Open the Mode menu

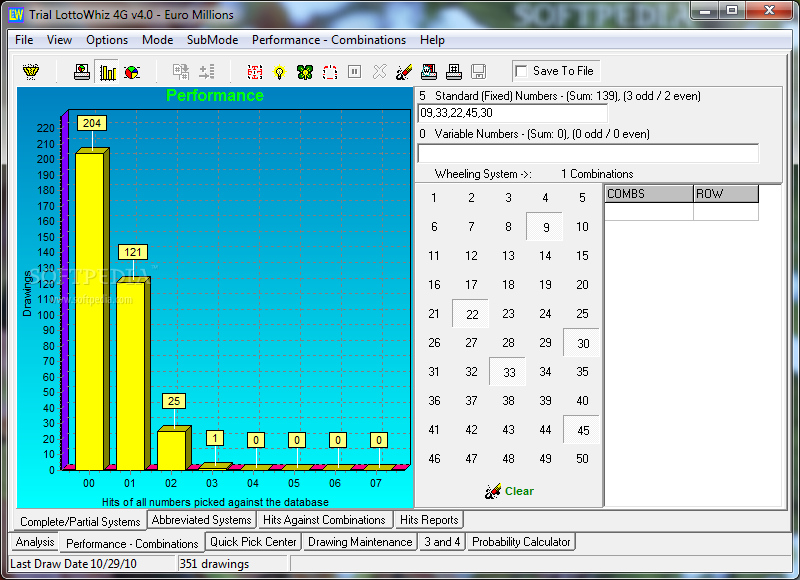click(x=157, y=40)
